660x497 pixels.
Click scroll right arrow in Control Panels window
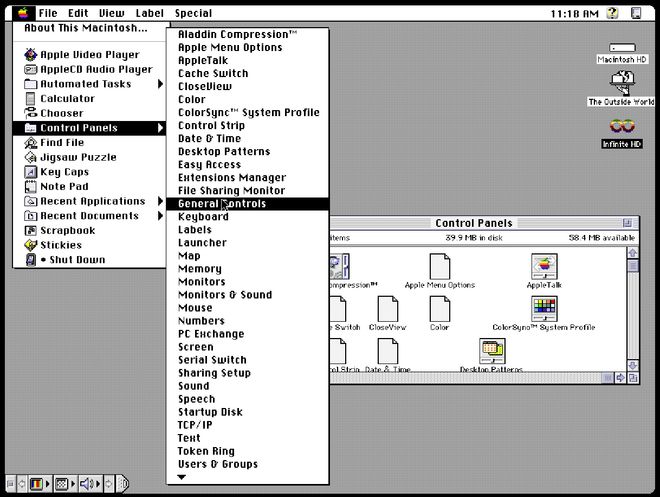coord(620,378)
